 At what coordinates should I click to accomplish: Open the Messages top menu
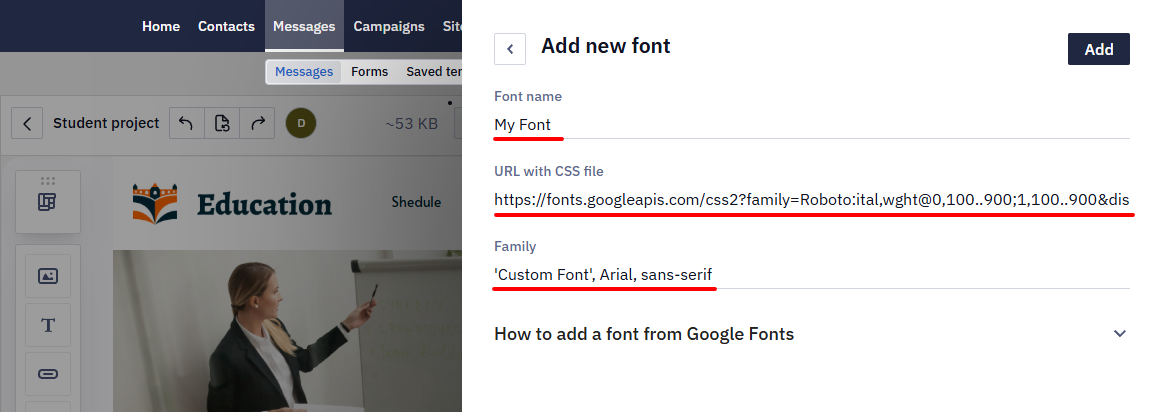(x=304, y=26)
